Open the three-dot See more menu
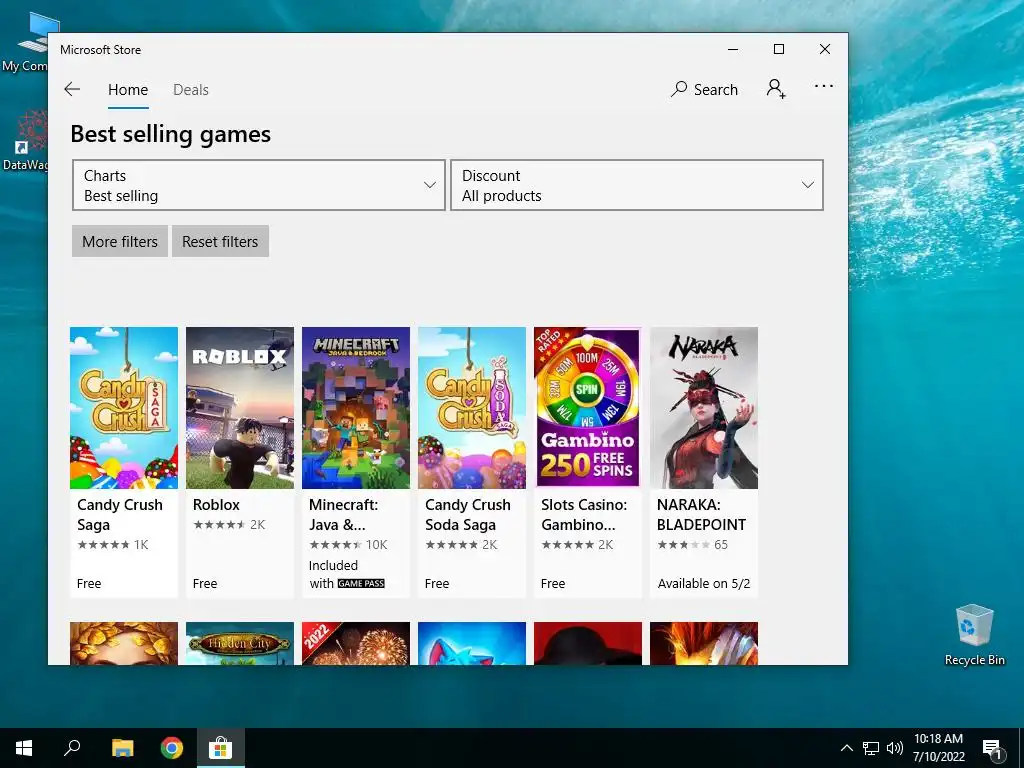The width and height of the screenshot is (1024, 768). 824,86
